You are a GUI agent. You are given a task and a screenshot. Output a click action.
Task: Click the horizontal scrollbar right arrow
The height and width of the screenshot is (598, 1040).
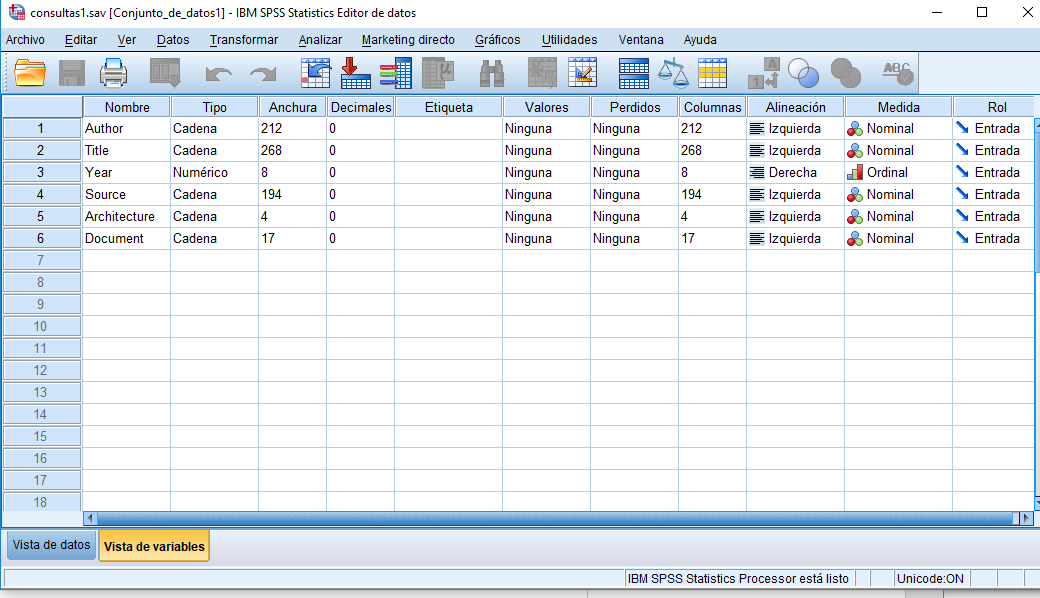pyautogui.click(x=1024, y=518)
